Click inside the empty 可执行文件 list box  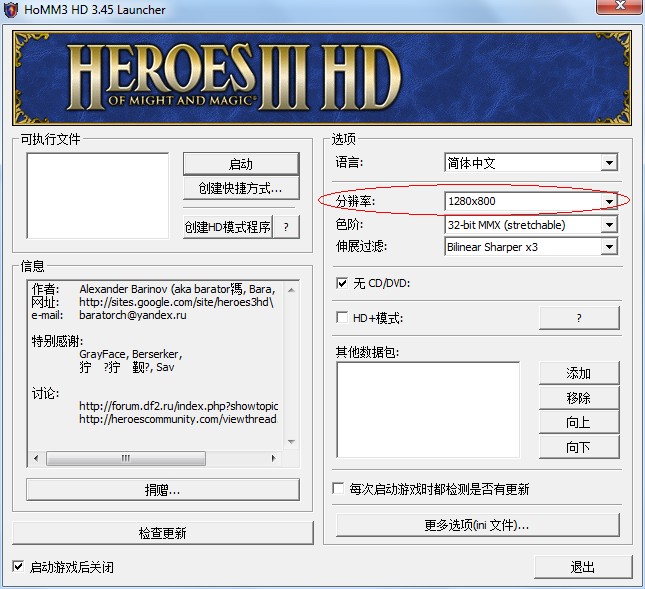(98, 195)
